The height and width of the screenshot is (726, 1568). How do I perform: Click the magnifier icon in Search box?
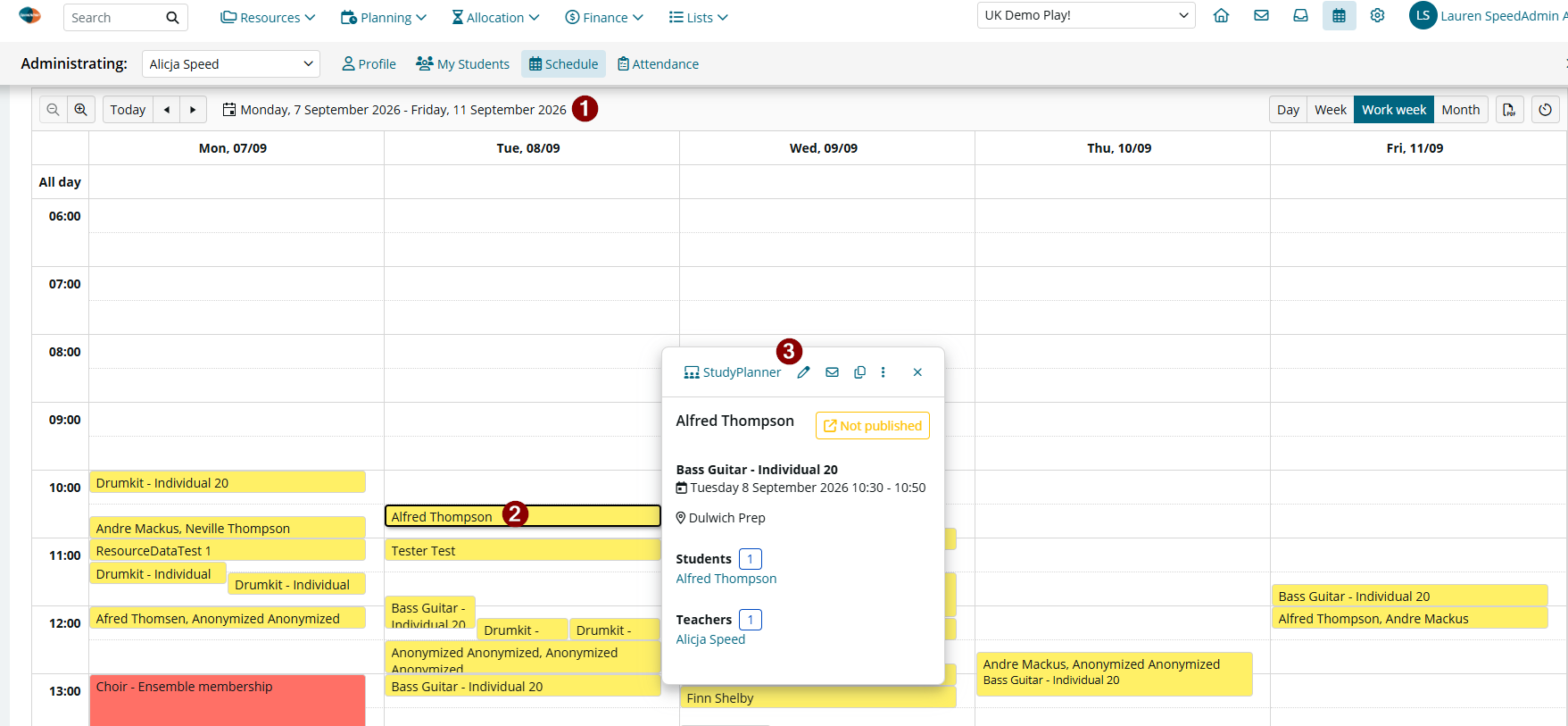pos(172,18)
